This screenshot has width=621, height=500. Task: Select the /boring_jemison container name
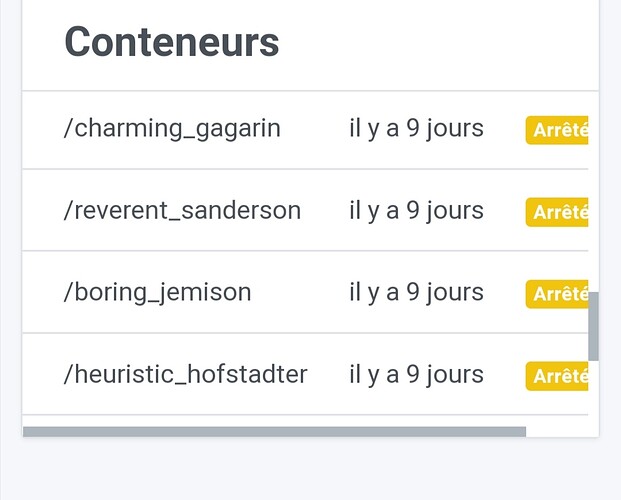pos(157,293)
